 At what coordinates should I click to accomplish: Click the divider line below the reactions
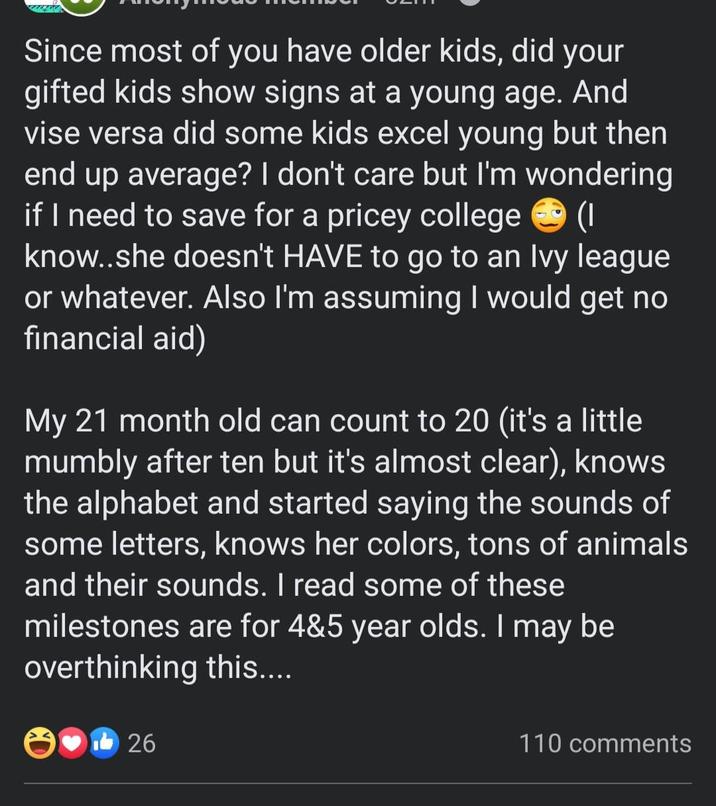[358, 783]
